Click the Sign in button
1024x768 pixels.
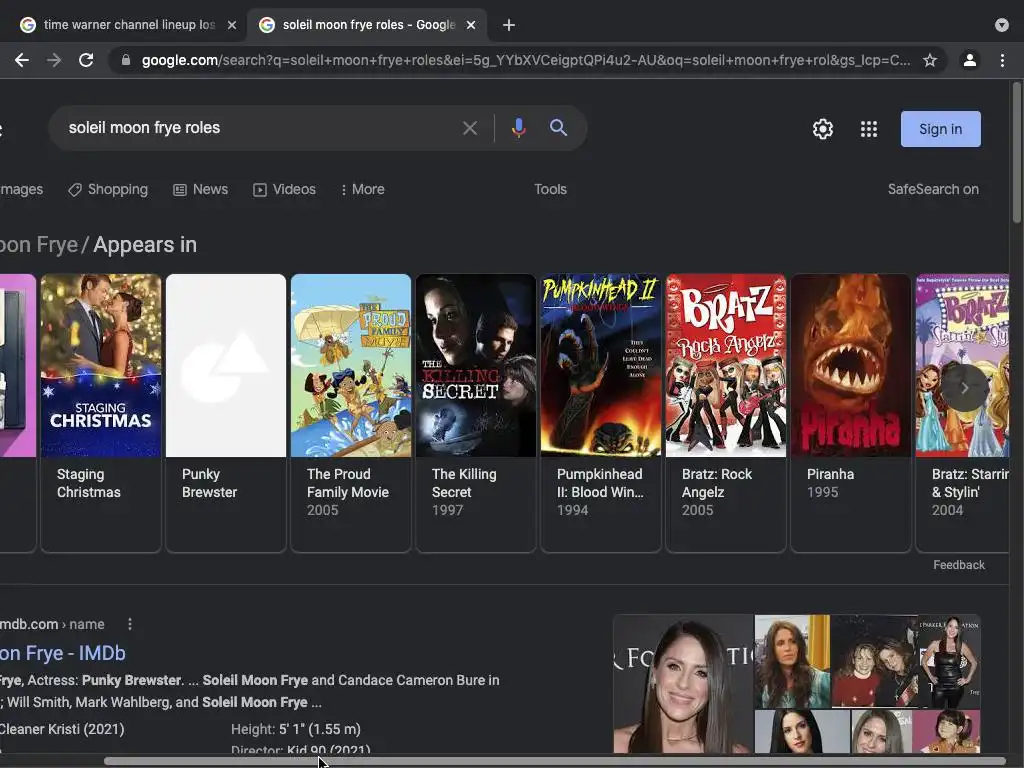(940, 129)
